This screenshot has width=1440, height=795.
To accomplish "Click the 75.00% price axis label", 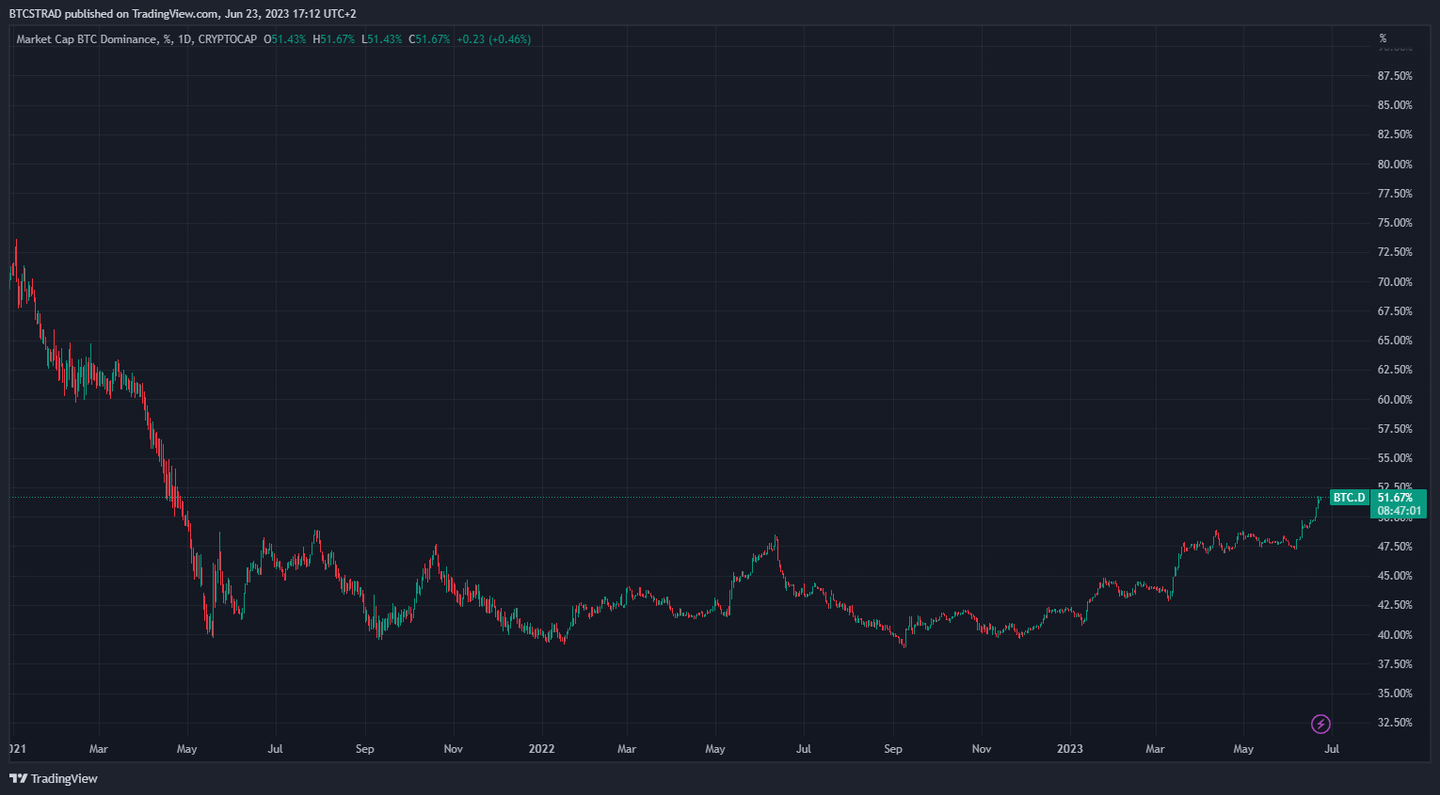I will pyautogui.click(x=1394, y=223).
